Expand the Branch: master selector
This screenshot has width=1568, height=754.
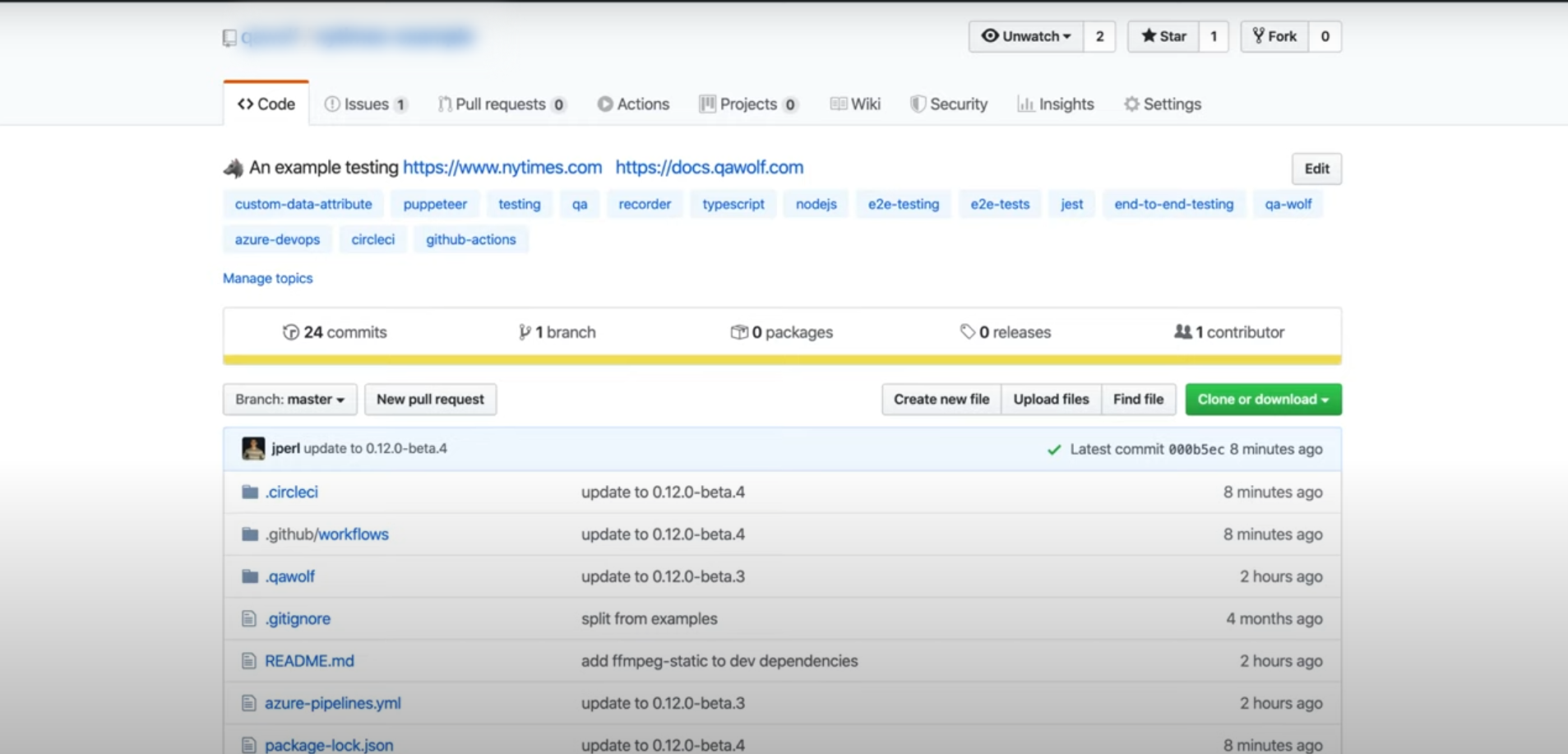tap(289, 400)
